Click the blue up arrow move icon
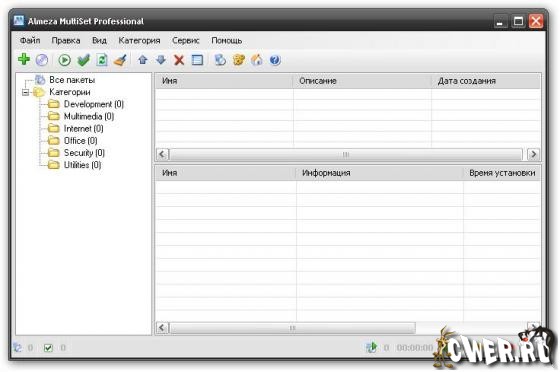Viewport: 560px width, 372px height. point(143,60)
